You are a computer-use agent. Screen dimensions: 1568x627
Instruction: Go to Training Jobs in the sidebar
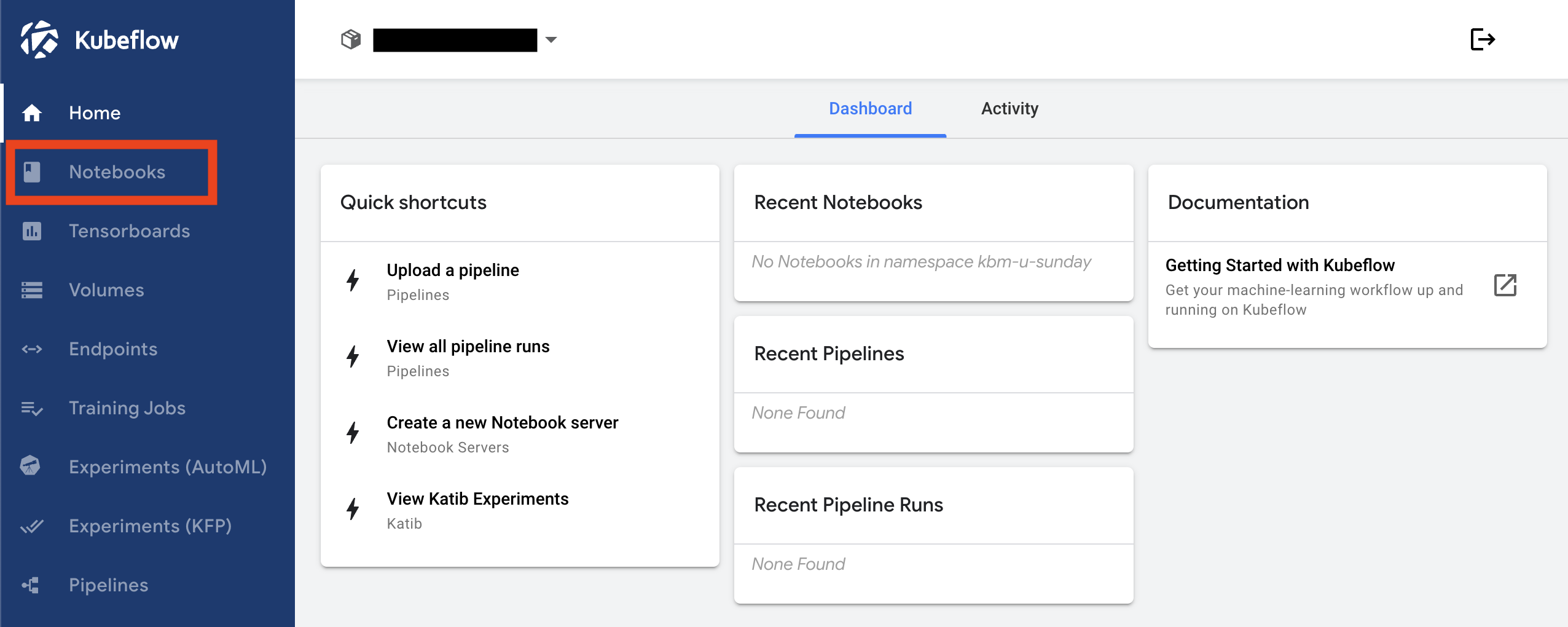[148, 408]
